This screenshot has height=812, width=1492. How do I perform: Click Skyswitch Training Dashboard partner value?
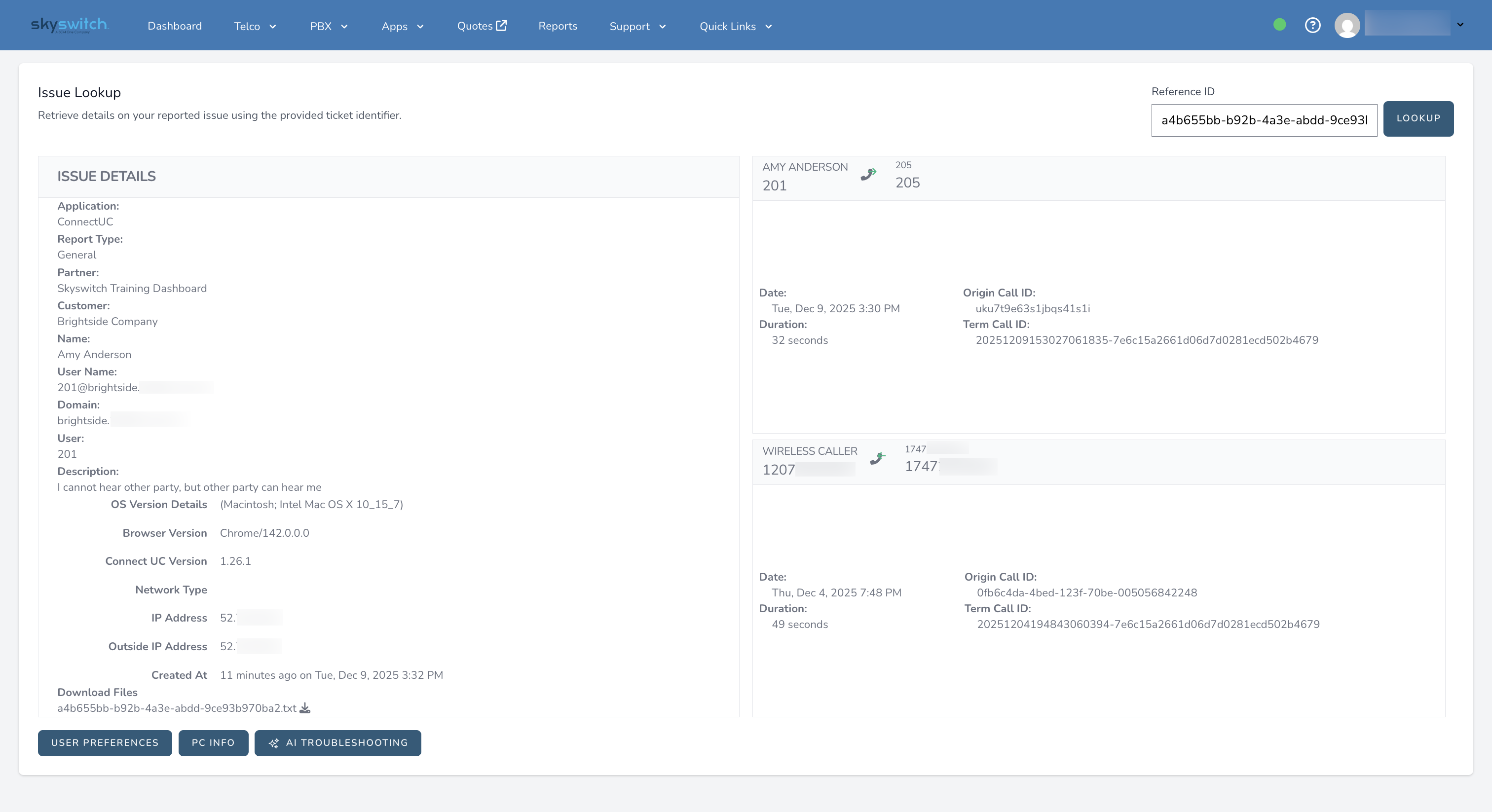click(x=131, y=289)
